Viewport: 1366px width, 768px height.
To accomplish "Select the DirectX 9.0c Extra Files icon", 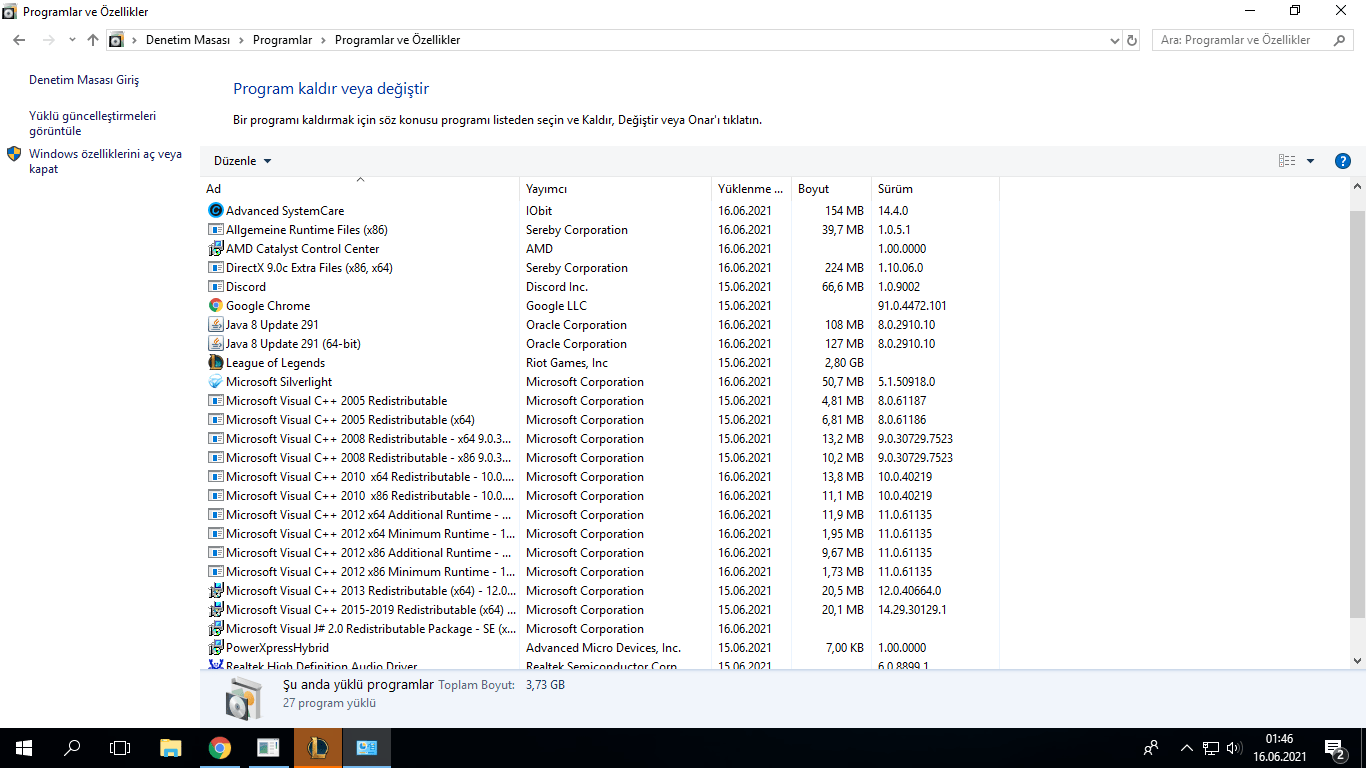I will point(216,268).
